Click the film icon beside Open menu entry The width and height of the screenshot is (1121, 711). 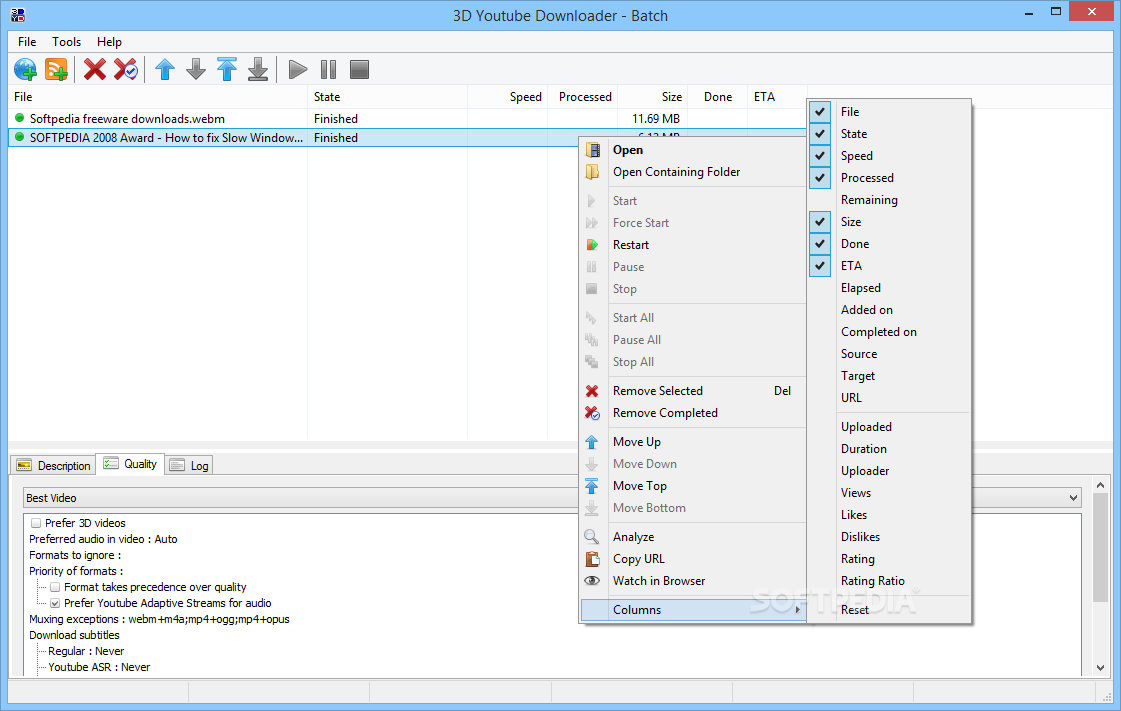[593, 150]
